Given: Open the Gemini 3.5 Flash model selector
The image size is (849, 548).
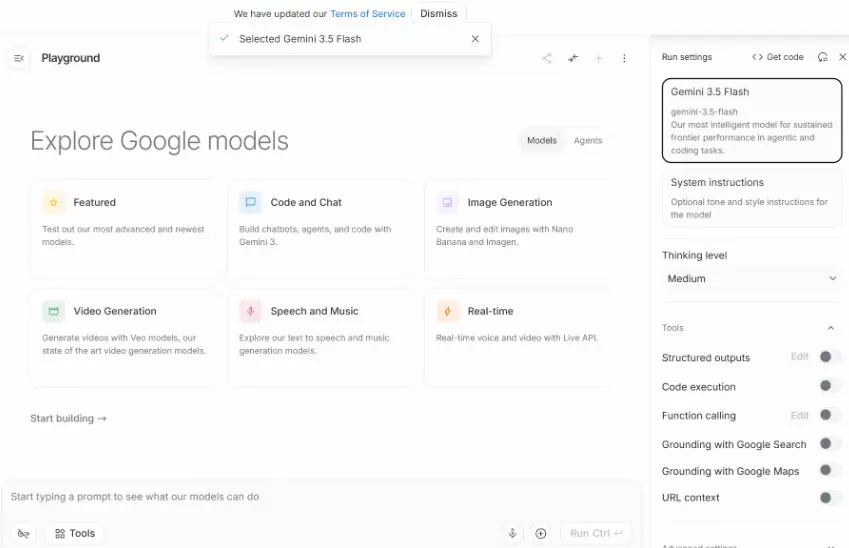Looking at the screenshot, I should pos(752,120).
